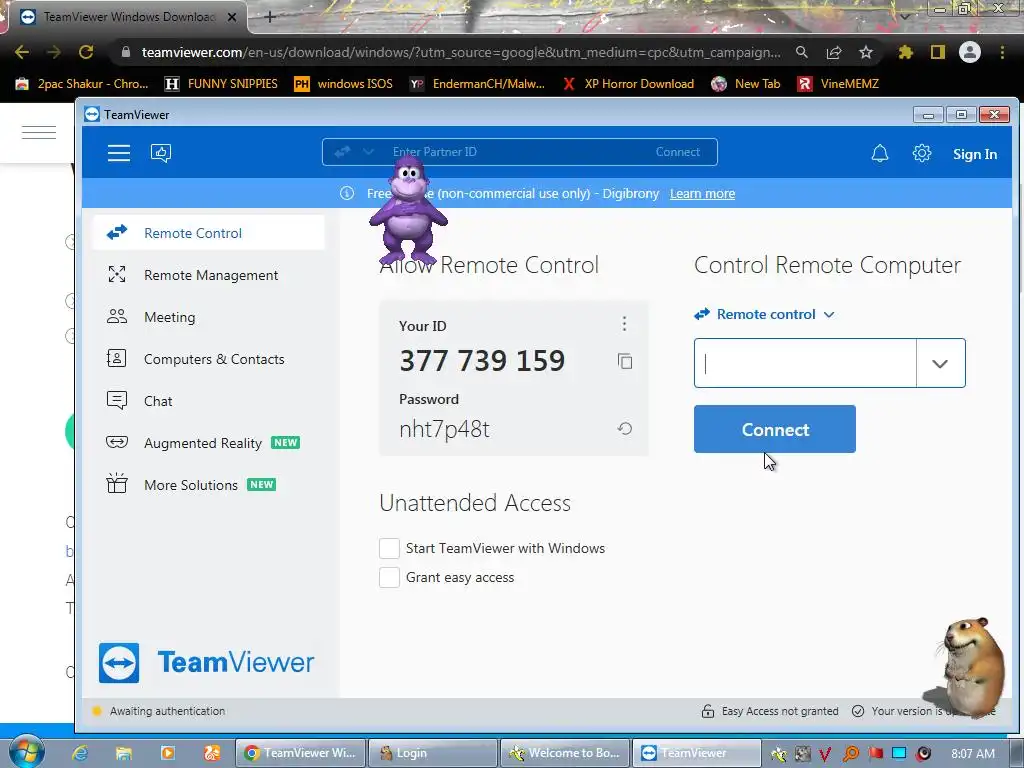Open Chrome three-dot menu
The height and width of the screenshot is (768, 1024).
(1002, 52)
